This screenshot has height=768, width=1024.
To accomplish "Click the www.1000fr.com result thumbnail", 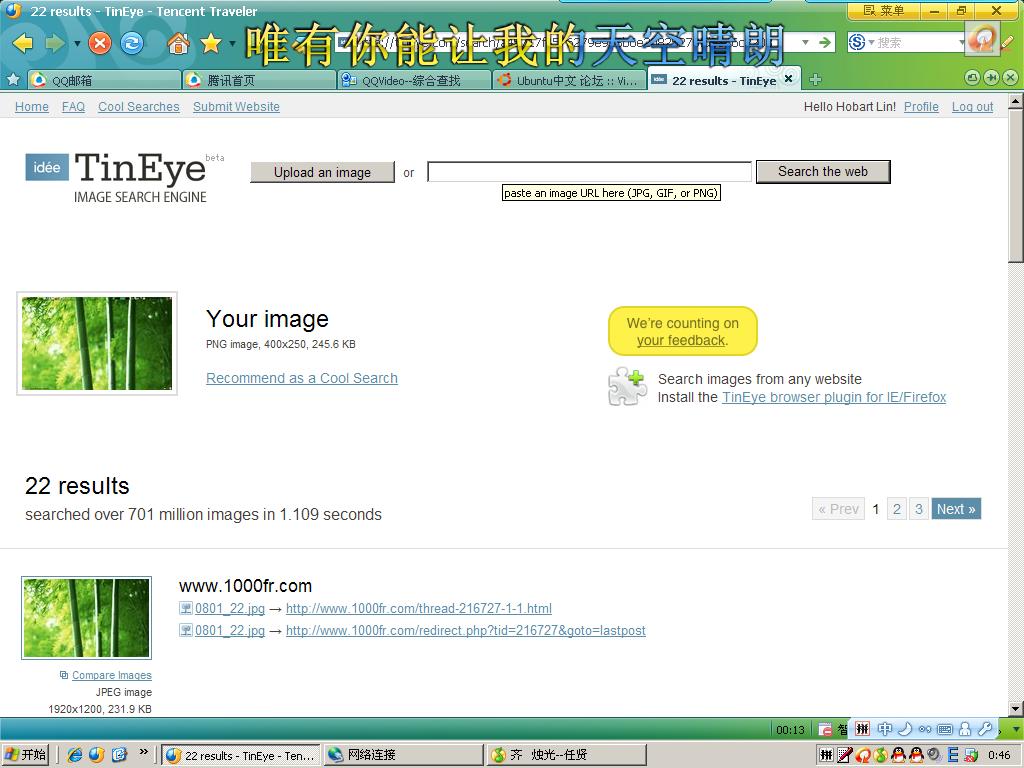I will [x=87, y=618].
